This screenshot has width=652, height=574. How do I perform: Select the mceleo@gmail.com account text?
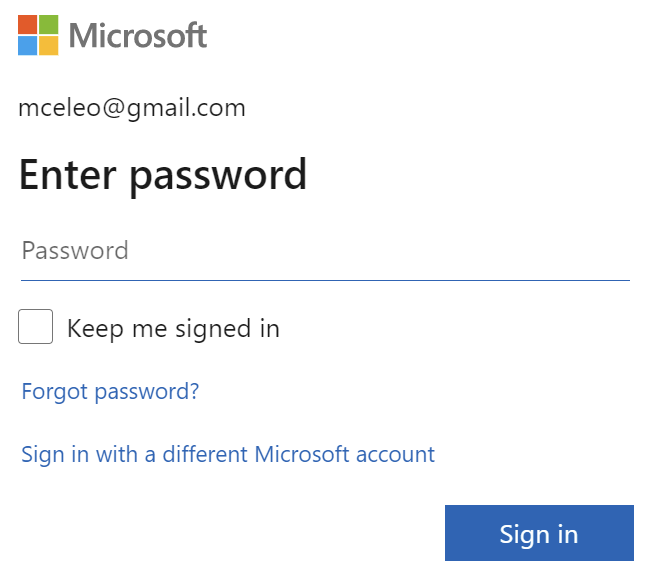click(132, 108)
